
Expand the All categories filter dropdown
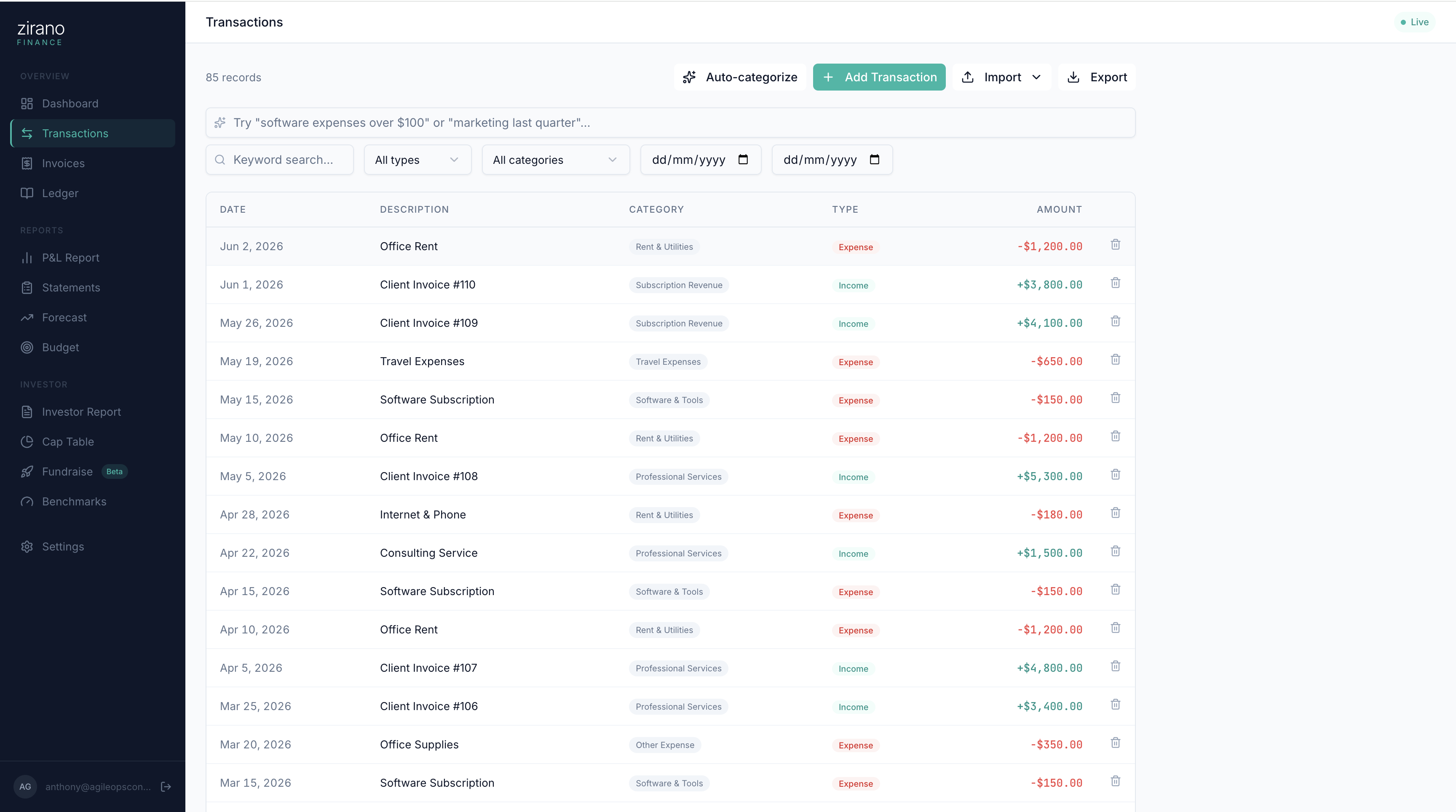pos(556,160)
